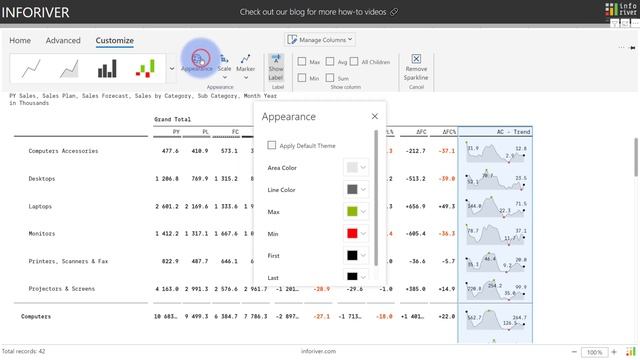Switch to the Advanced tab
Image resolution: width=640 pixels, height=360 pixels.
63,40
